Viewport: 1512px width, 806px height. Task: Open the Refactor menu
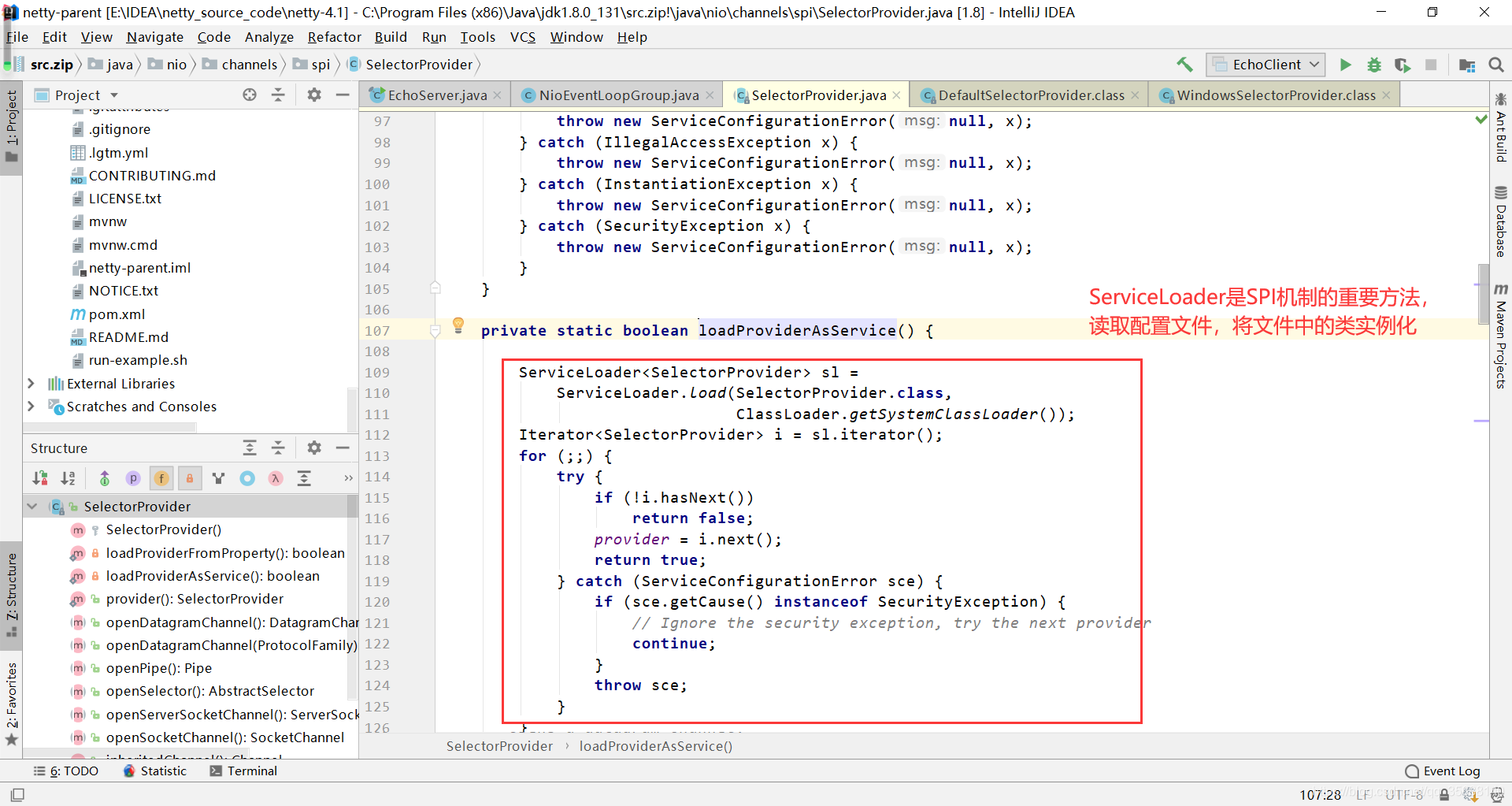[x=334, y=37]
